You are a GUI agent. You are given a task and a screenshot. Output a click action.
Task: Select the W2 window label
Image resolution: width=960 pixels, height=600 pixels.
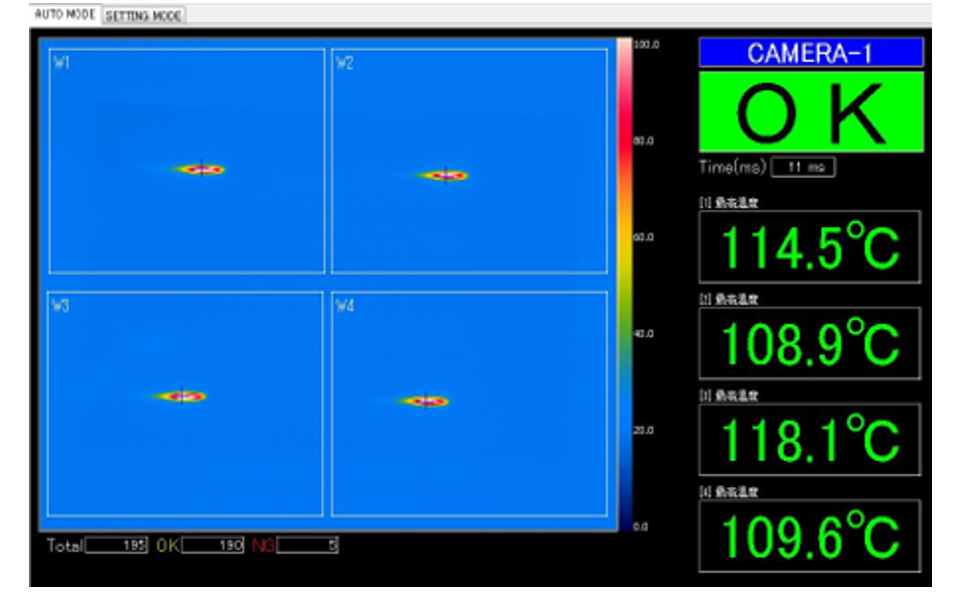point(344,64)
